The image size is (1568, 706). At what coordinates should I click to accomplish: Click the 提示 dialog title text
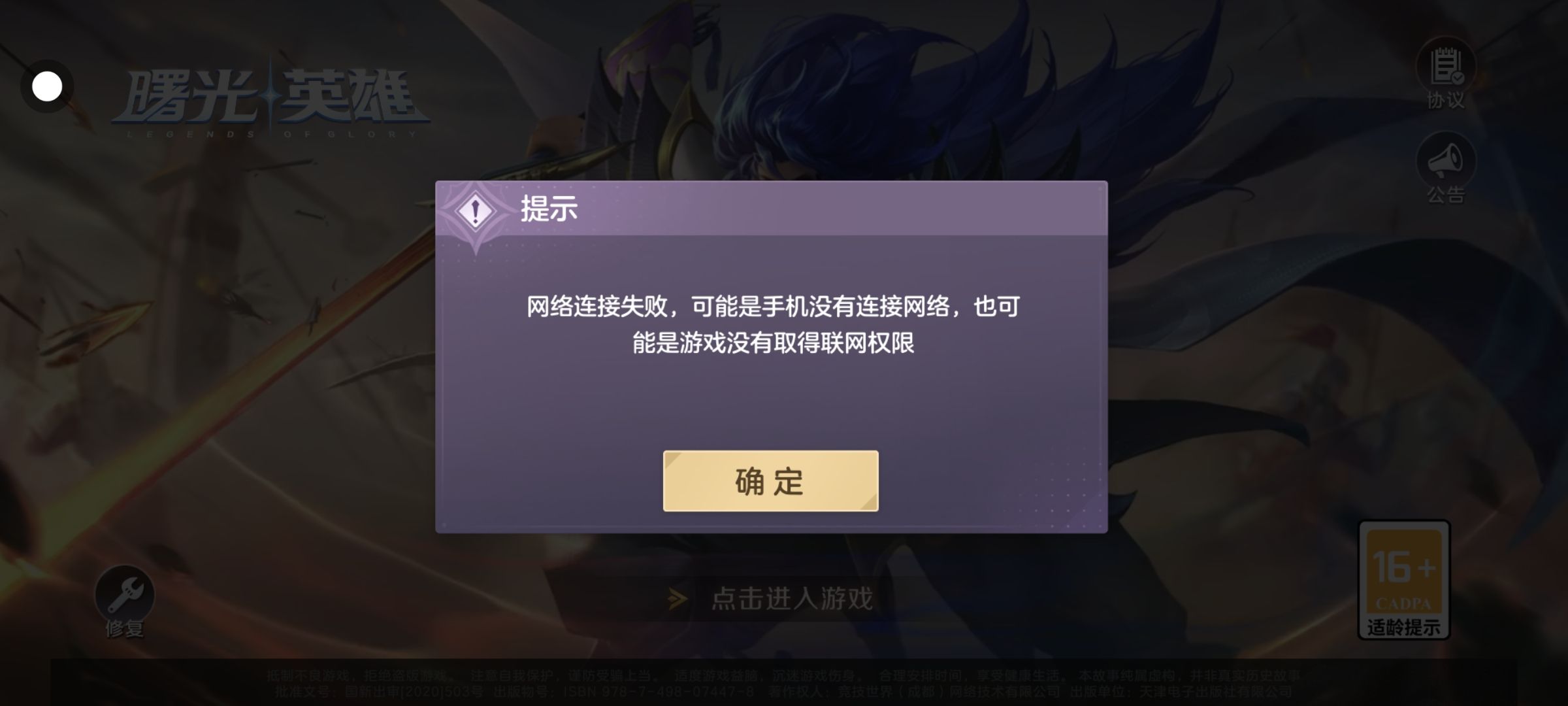[x=549, y=209]
